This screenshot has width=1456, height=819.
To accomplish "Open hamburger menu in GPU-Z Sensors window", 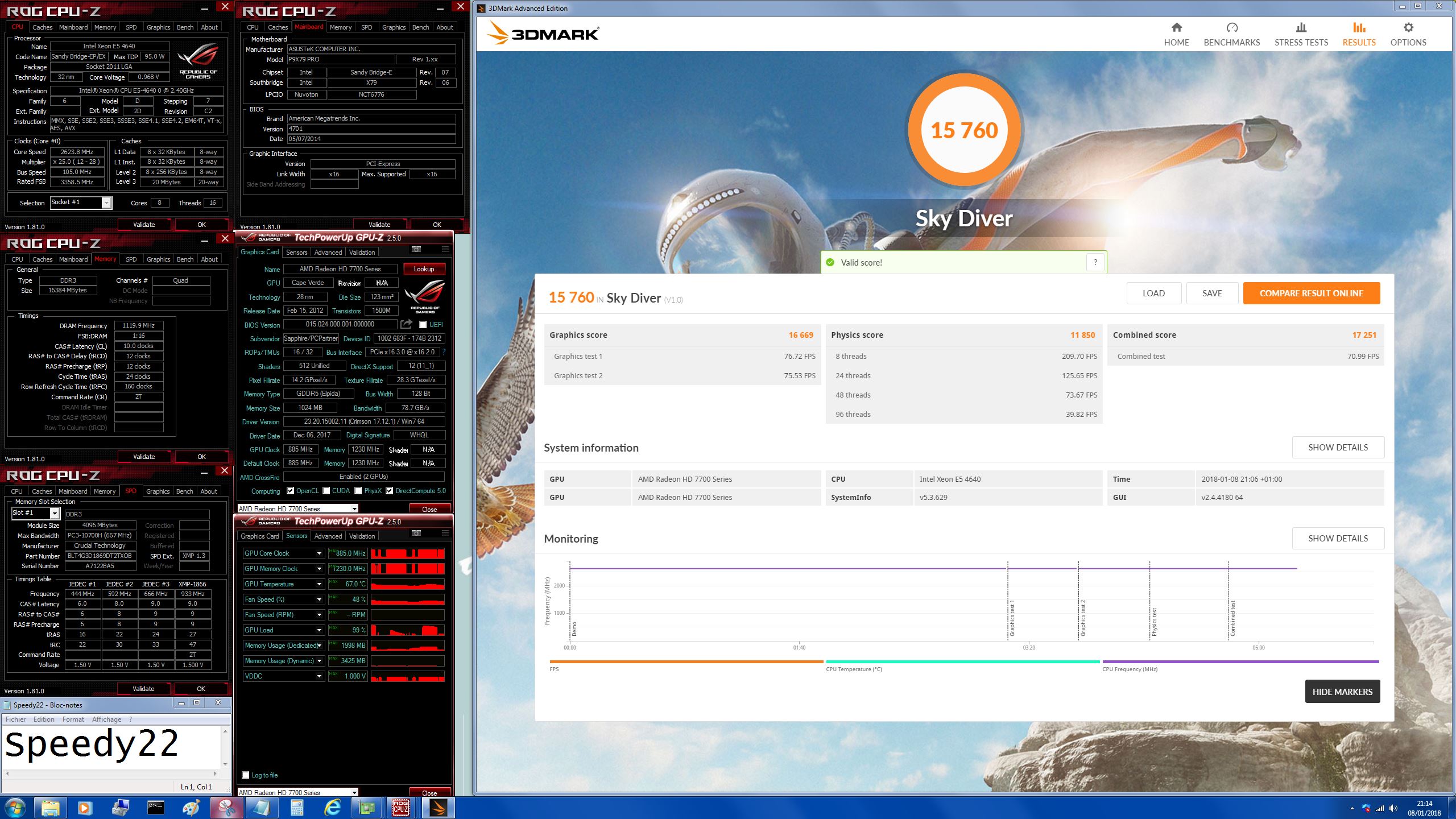I will pos(445,533).
